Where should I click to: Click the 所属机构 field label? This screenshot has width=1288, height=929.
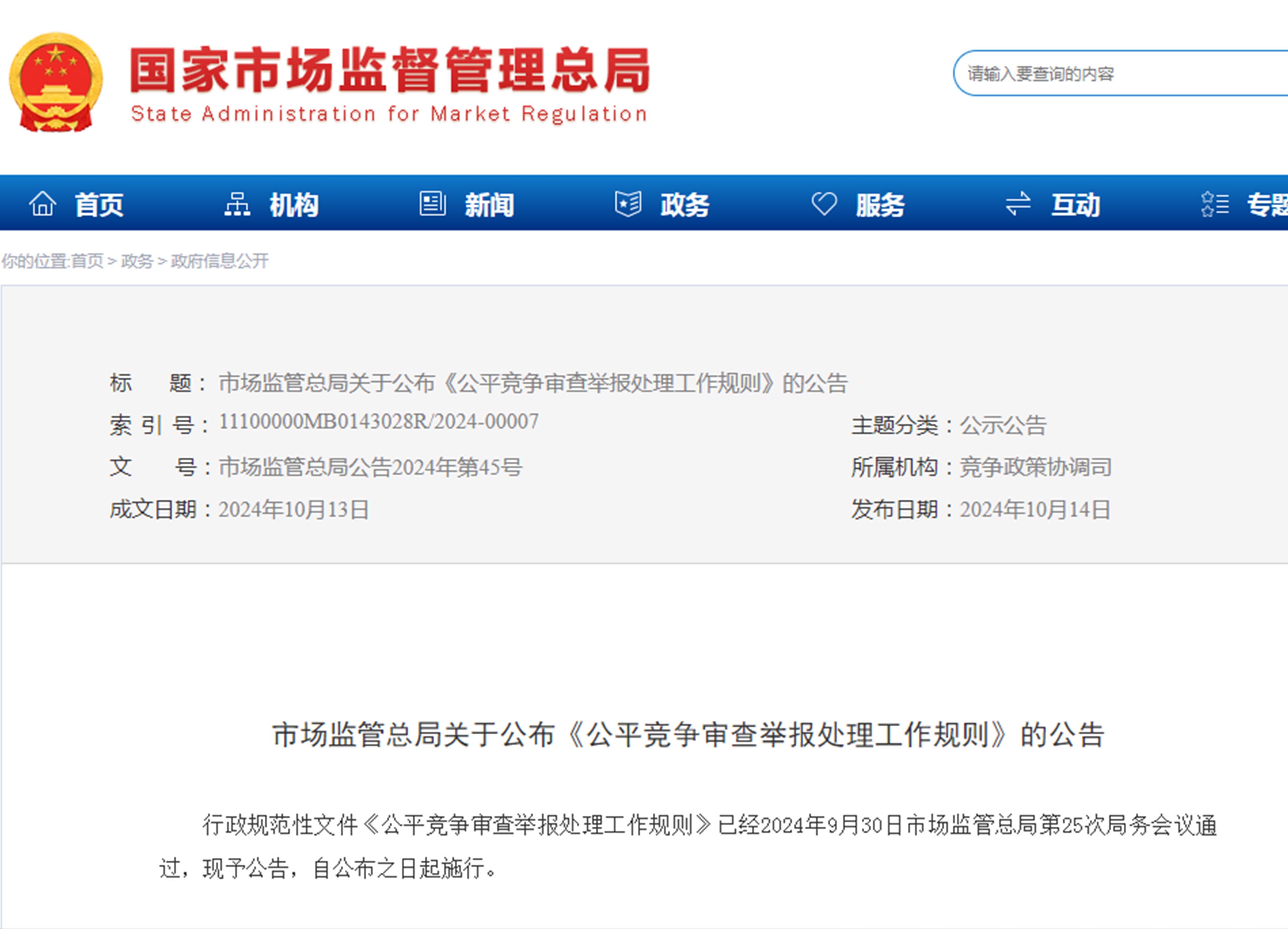tap(902, 467)
